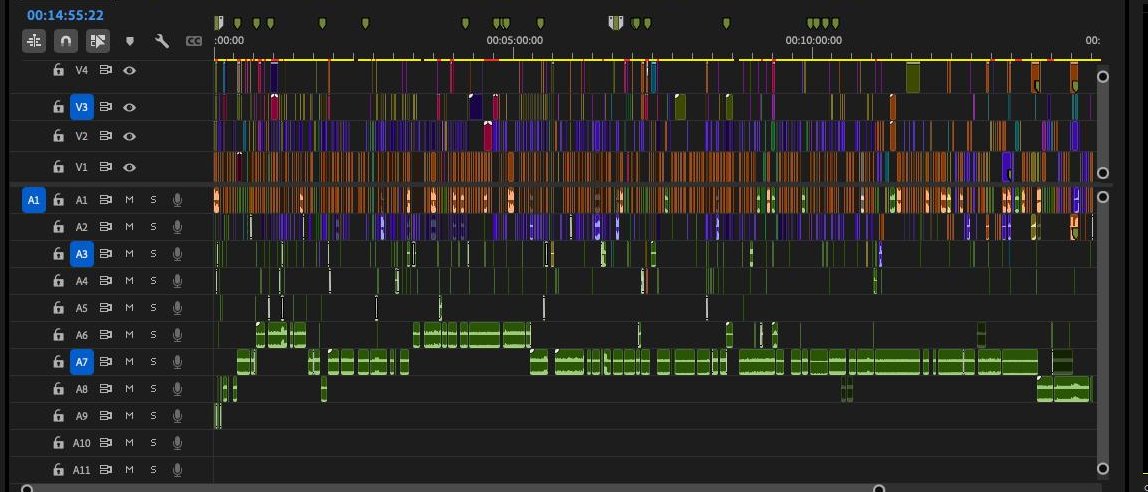The image size is (1148, 492).
Task: Click the first sequence marker on ruler
Action: 218,23
